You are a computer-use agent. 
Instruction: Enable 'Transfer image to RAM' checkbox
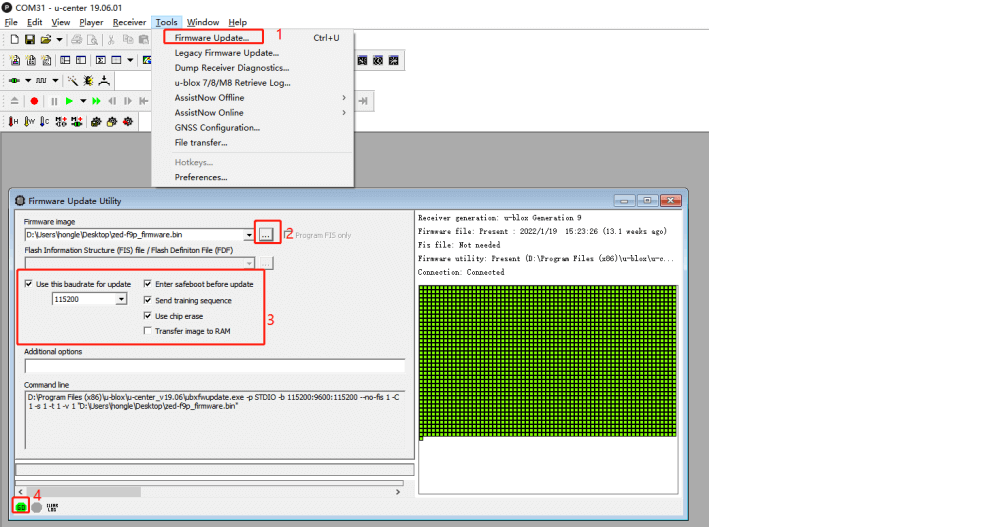point(149,331)
